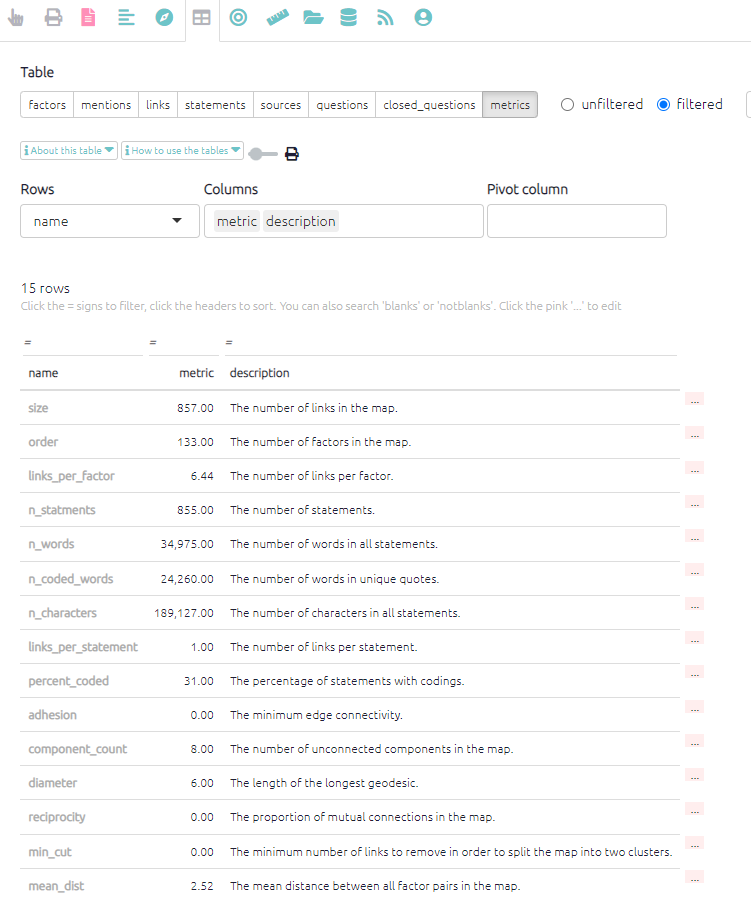
Task: Sort by the metric column header
Action: point(196,373)
